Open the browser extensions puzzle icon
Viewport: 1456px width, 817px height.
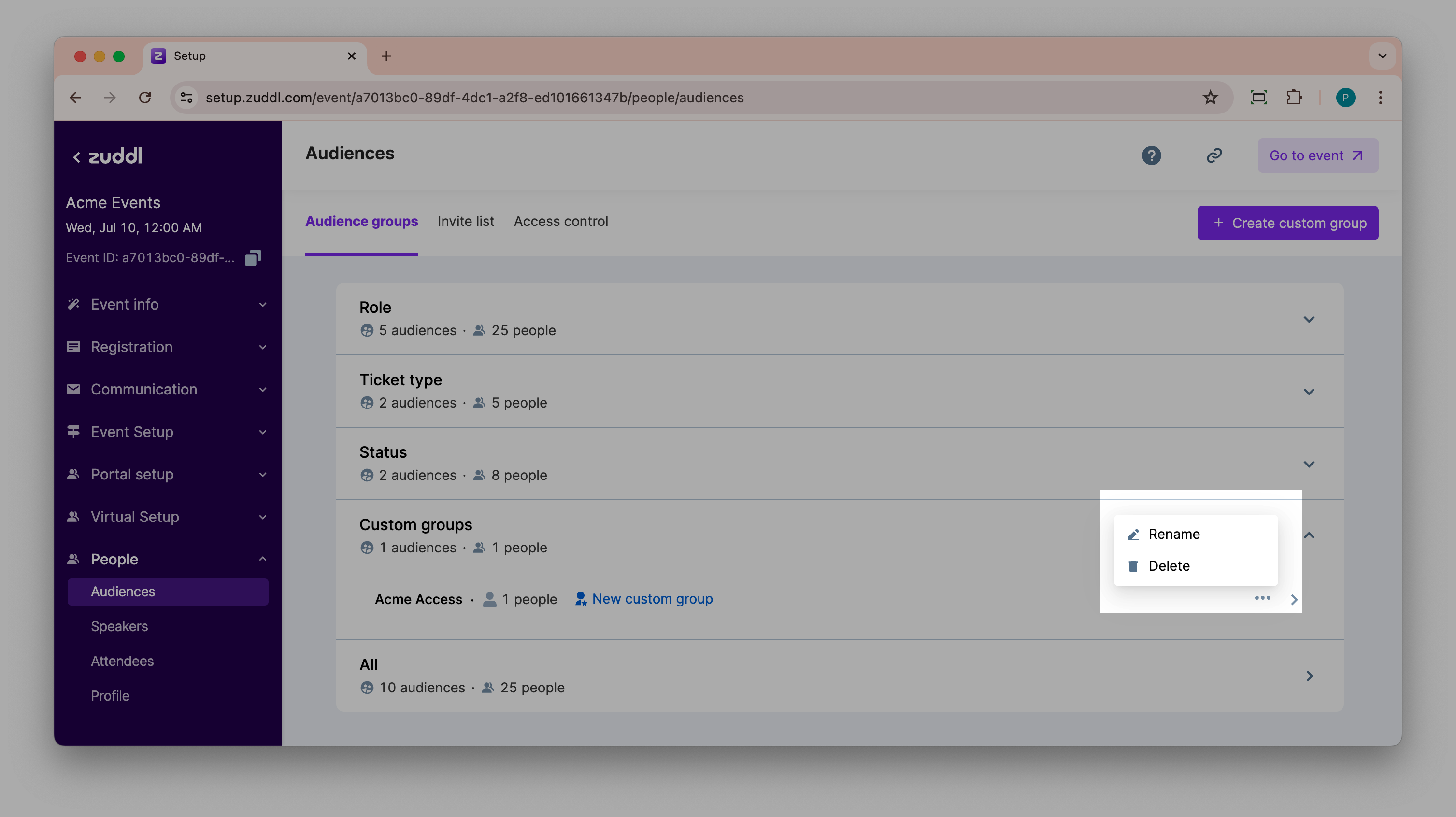coord(1294,98)
